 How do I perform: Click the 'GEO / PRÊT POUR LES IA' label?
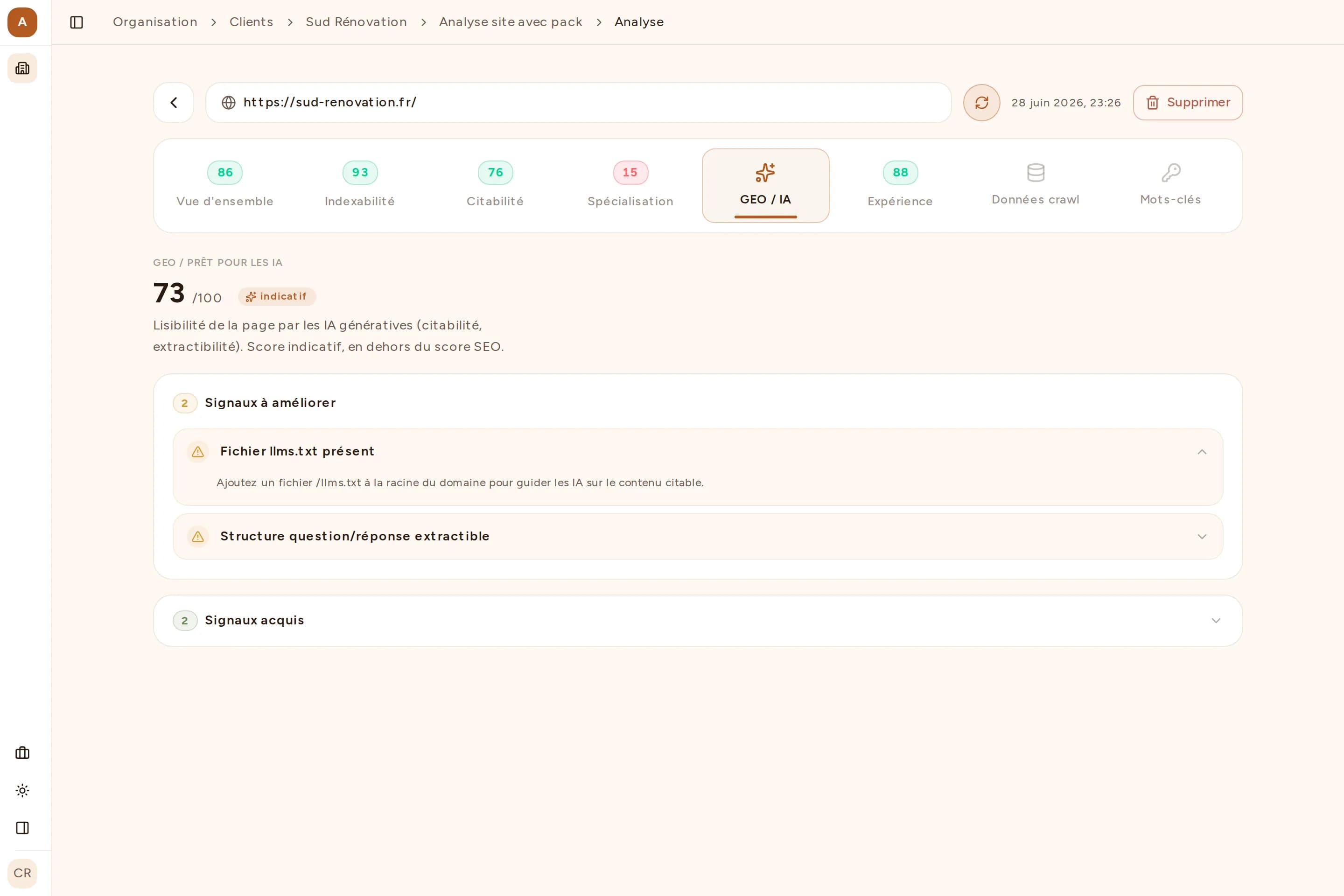[218, 263]
